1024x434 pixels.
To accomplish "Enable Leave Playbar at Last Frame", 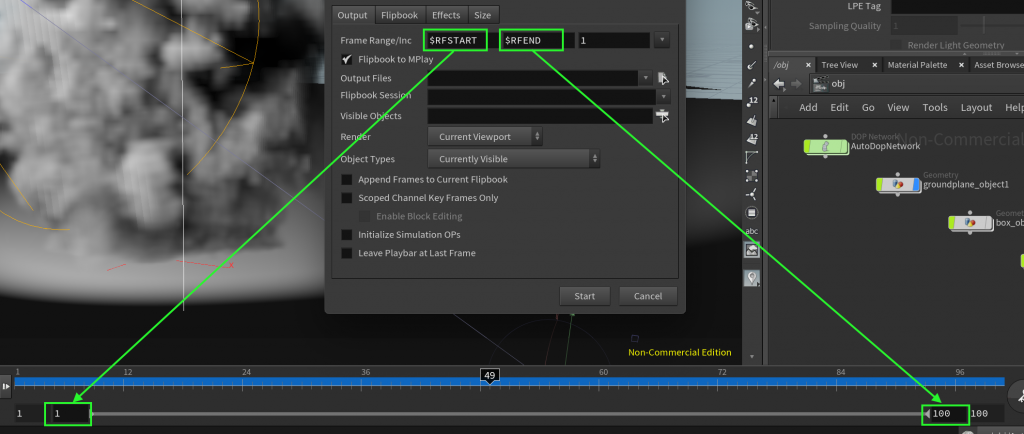I will point(347,253).
